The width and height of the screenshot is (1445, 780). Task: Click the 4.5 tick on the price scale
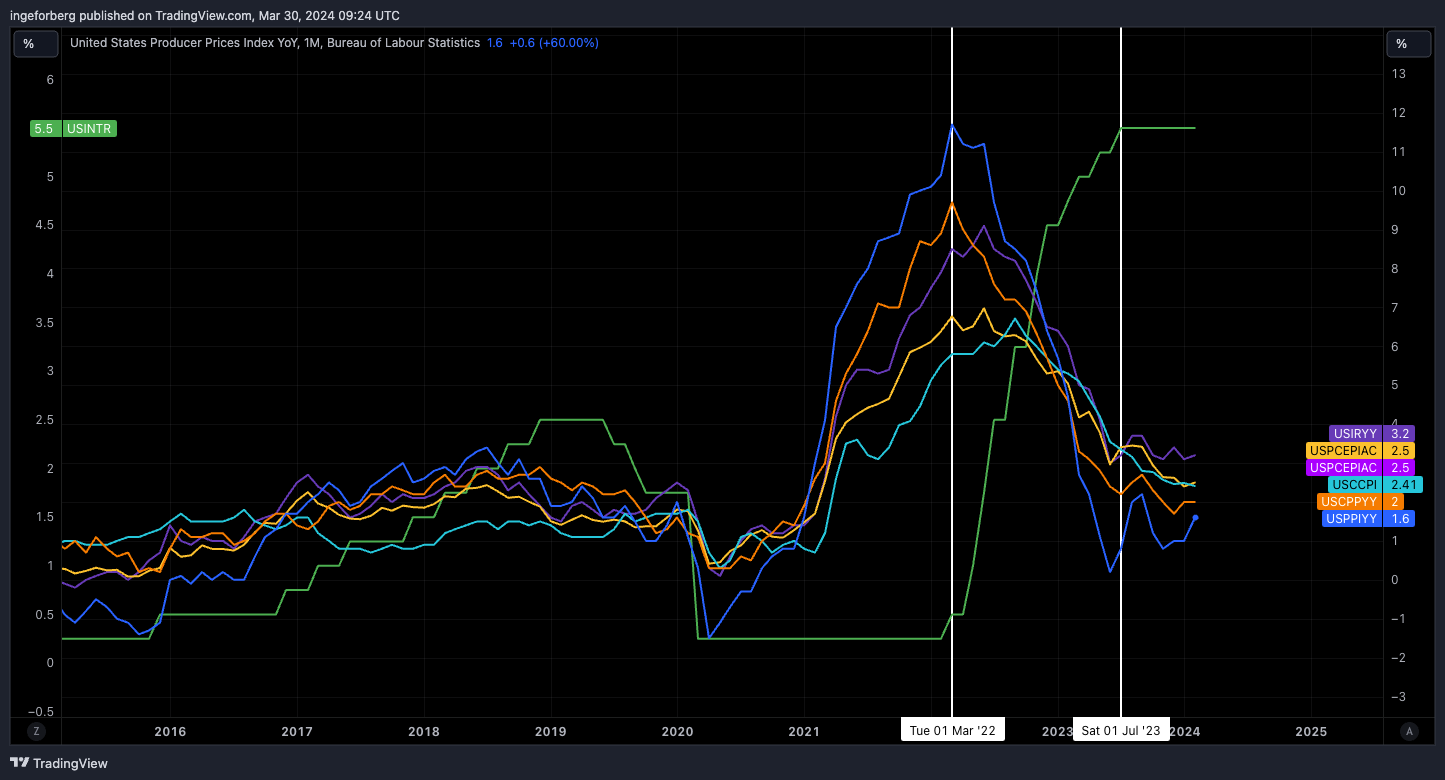pos(44,226)
